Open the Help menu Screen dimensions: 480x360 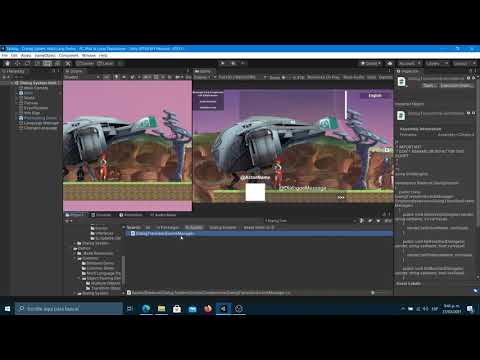pos(103,55)
